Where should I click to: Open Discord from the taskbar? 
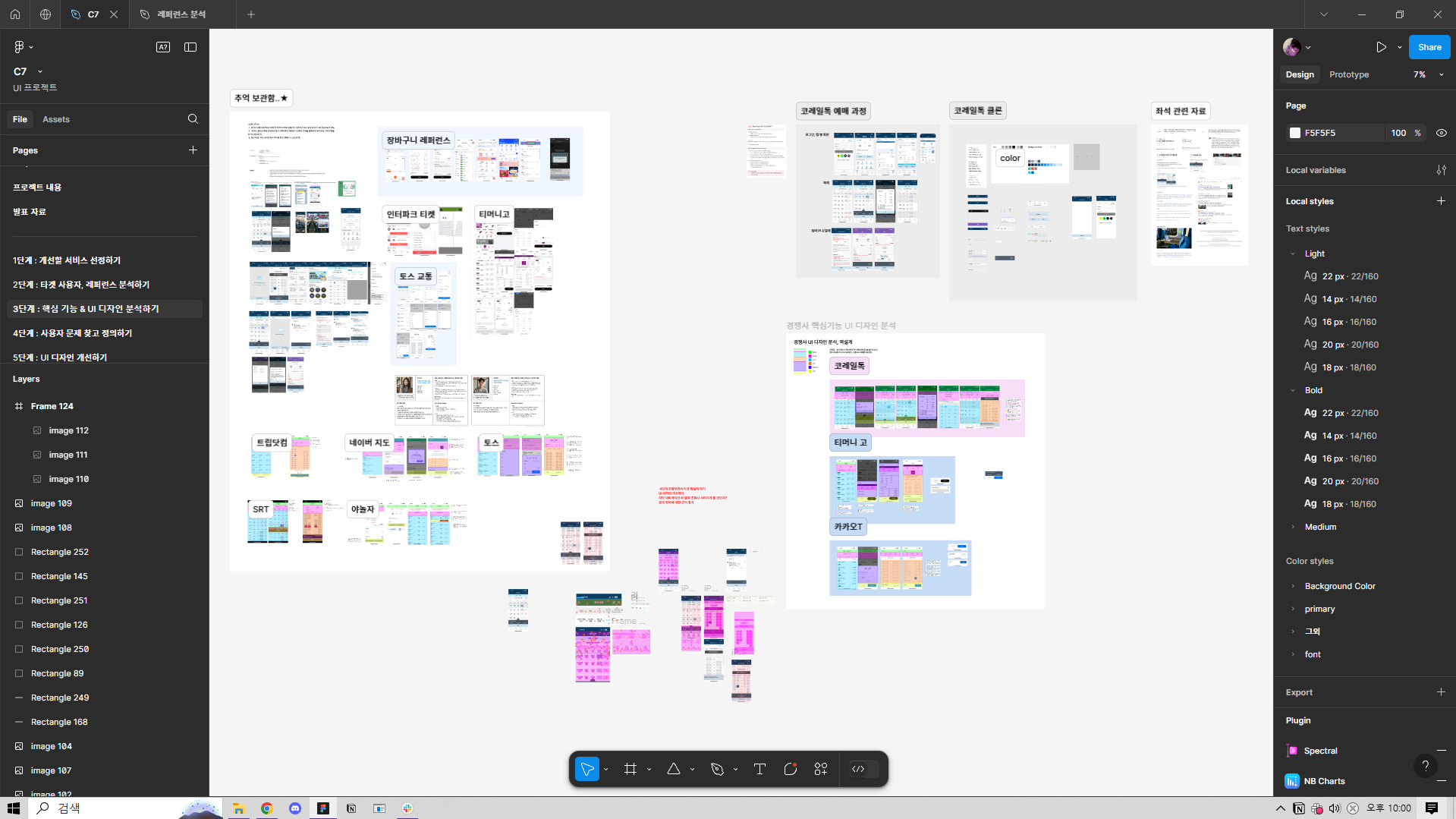(295, 808)
